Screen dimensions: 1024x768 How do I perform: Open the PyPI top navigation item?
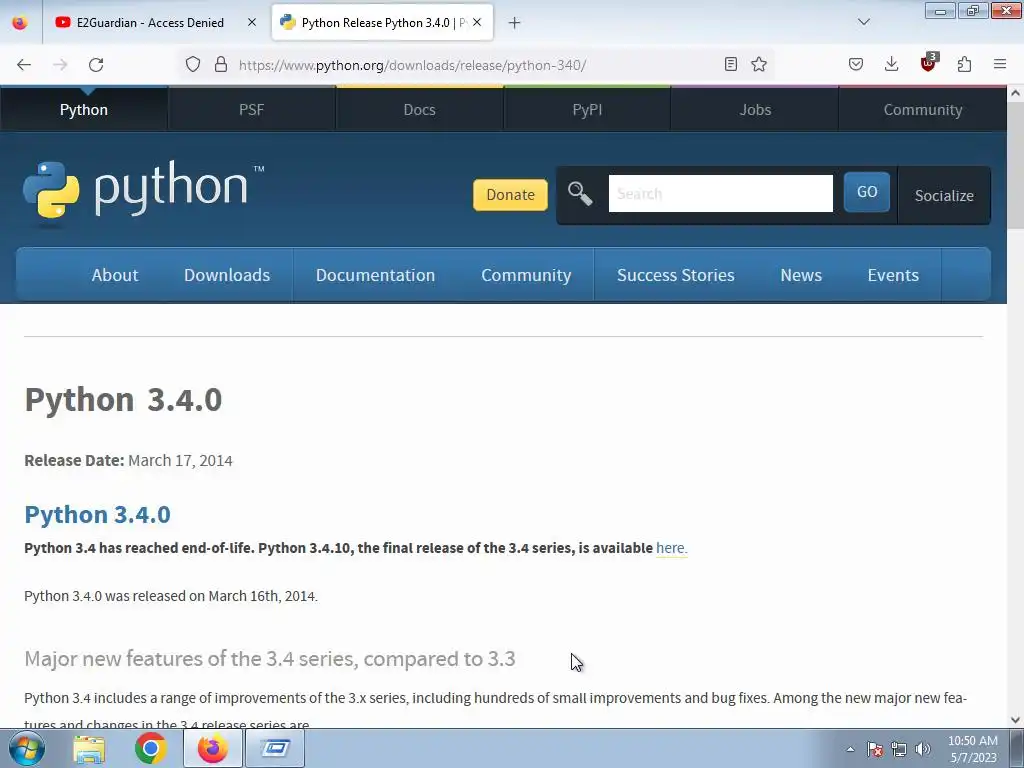587,109
